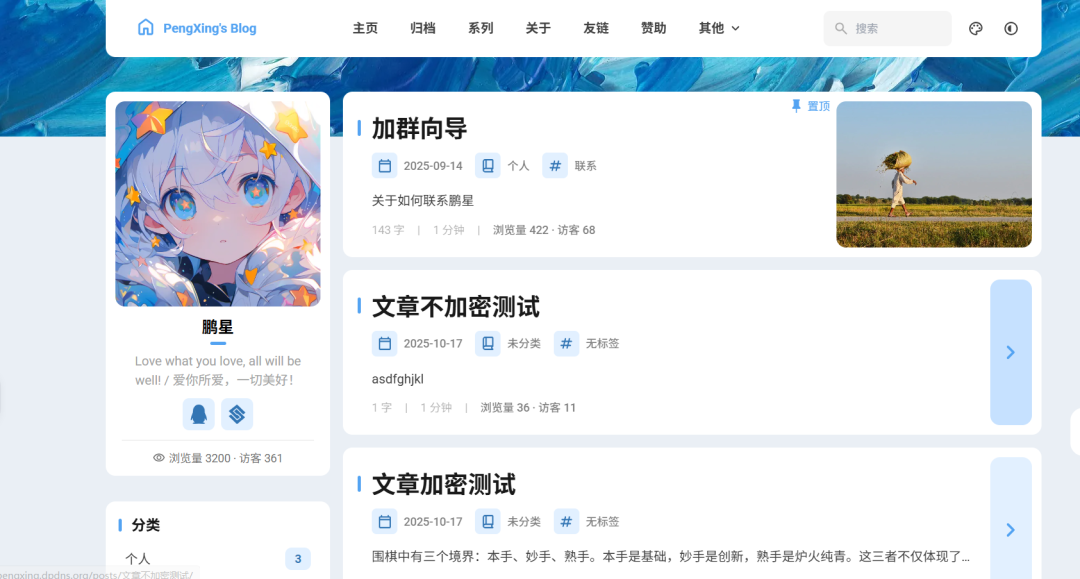The image size is (1080, 579).
Task: Open the theme color palette icon
Action: 975,28
